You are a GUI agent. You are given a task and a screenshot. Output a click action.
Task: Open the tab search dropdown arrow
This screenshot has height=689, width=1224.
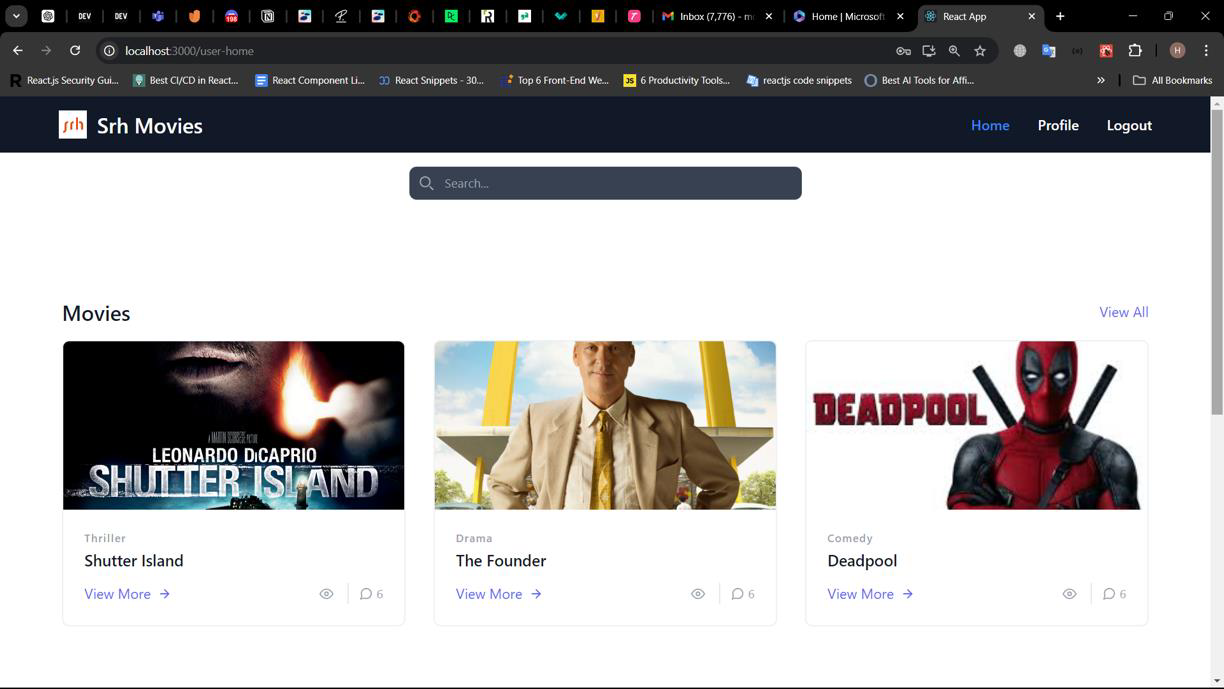coord(16,16)
